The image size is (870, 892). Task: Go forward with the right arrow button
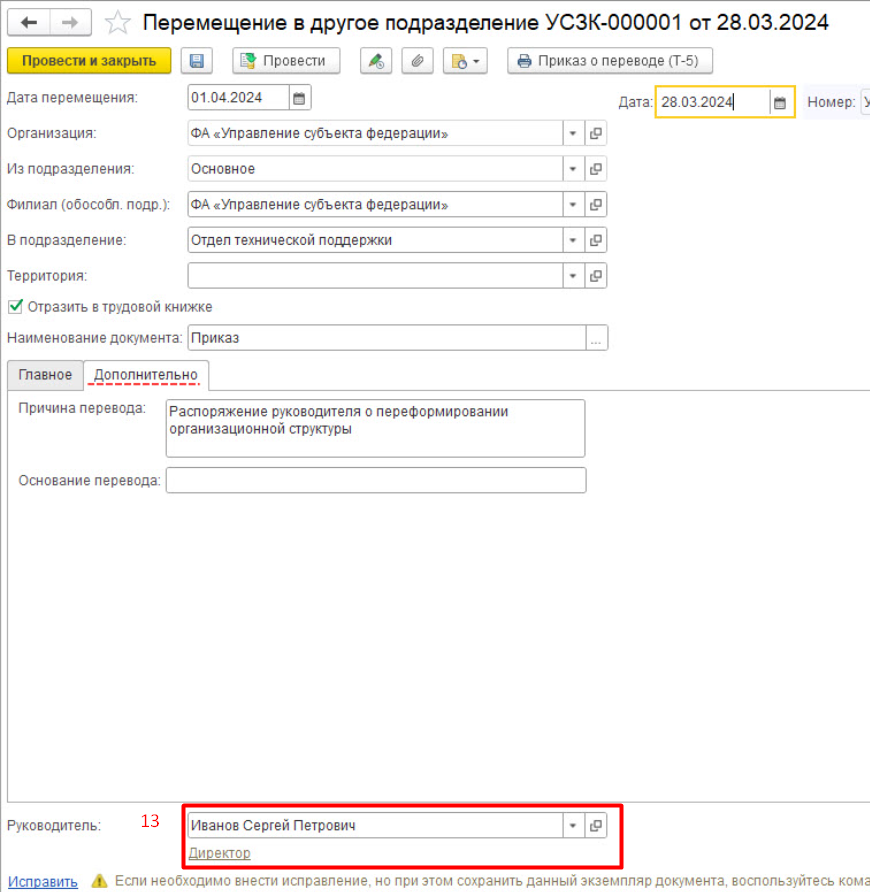click(x=70, y=23)
